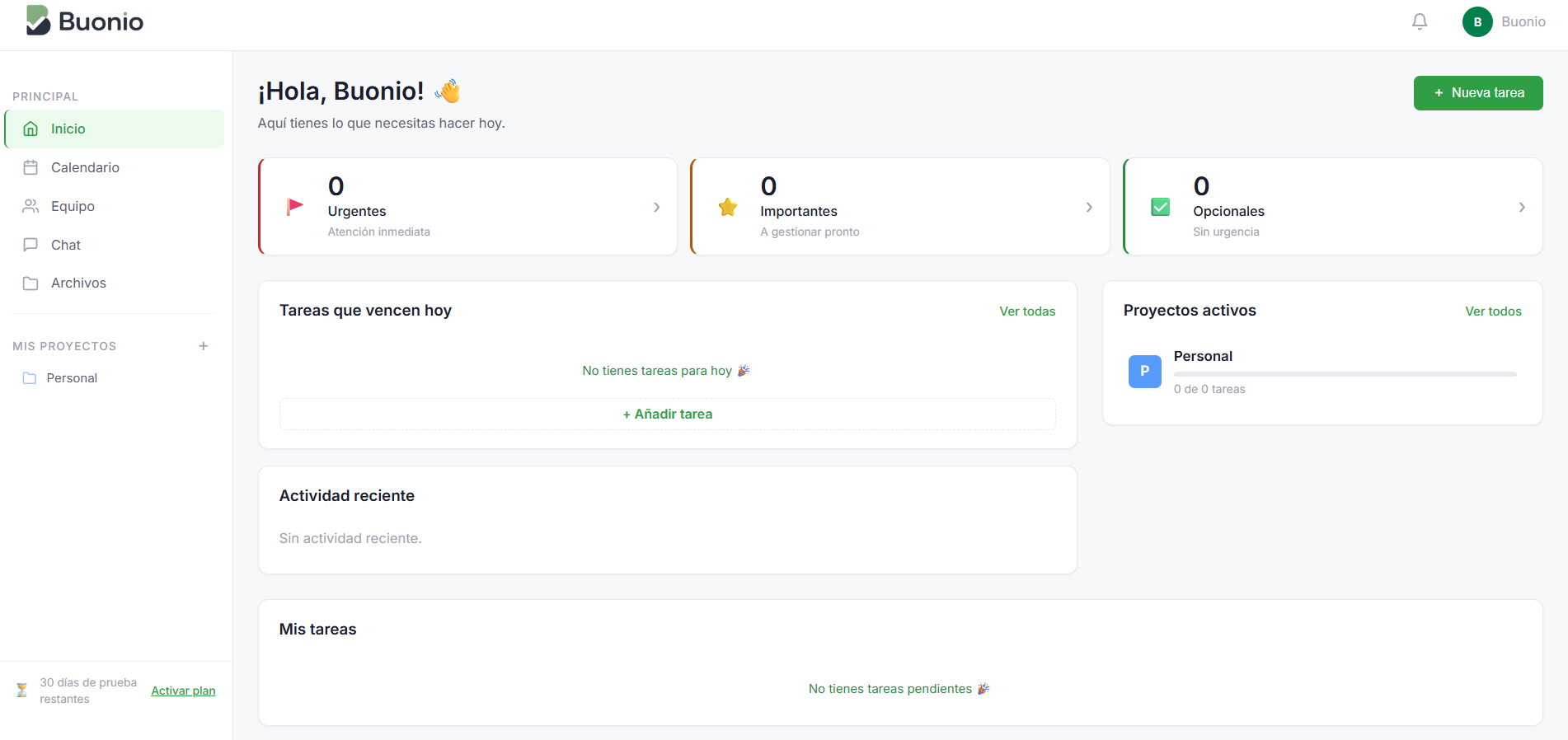Click the Personal project progress bar
The image size is (1568, 740).
1345,374
